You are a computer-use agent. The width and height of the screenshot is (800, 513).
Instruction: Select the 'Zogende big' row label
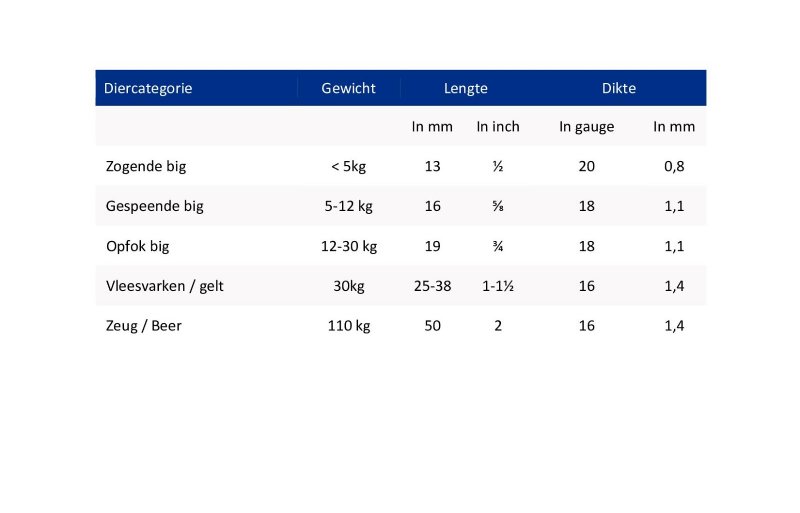coord(146,166)
